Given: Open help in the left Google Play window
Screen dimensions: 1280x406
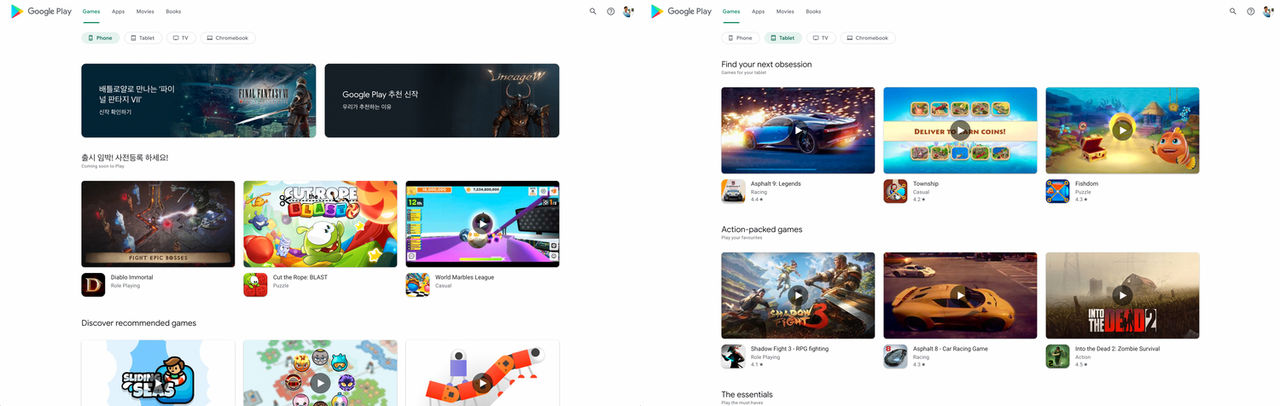Looking at the screenshot, I should 611,11.
